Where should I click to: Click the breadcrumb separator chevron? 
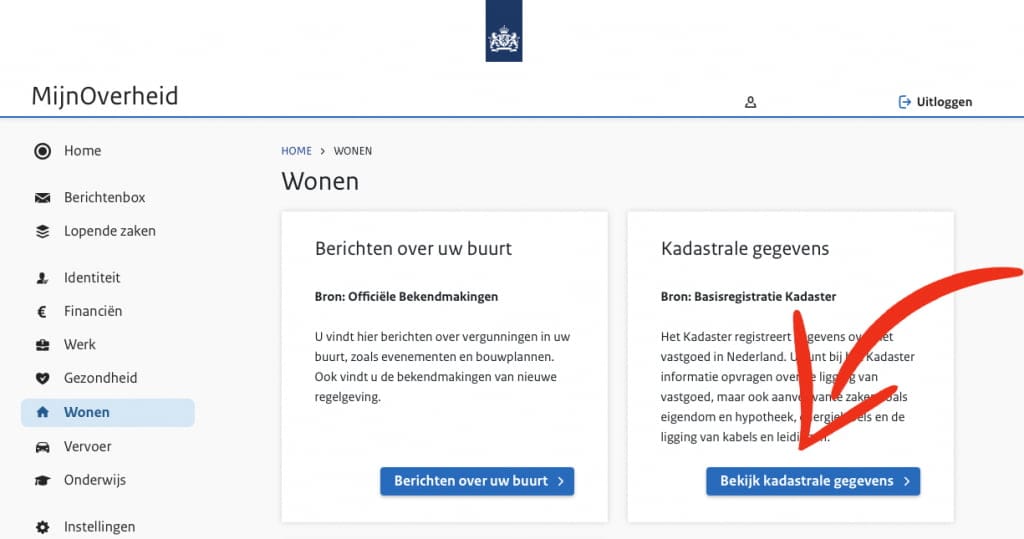[323, 151]
